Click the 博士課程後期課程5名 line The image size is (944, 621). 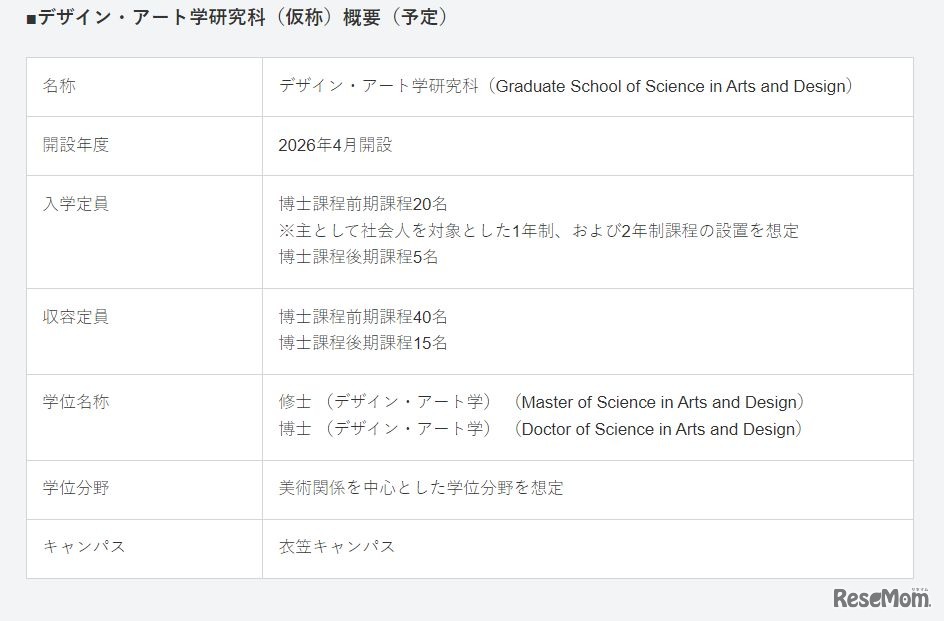(x=358, y=257)
